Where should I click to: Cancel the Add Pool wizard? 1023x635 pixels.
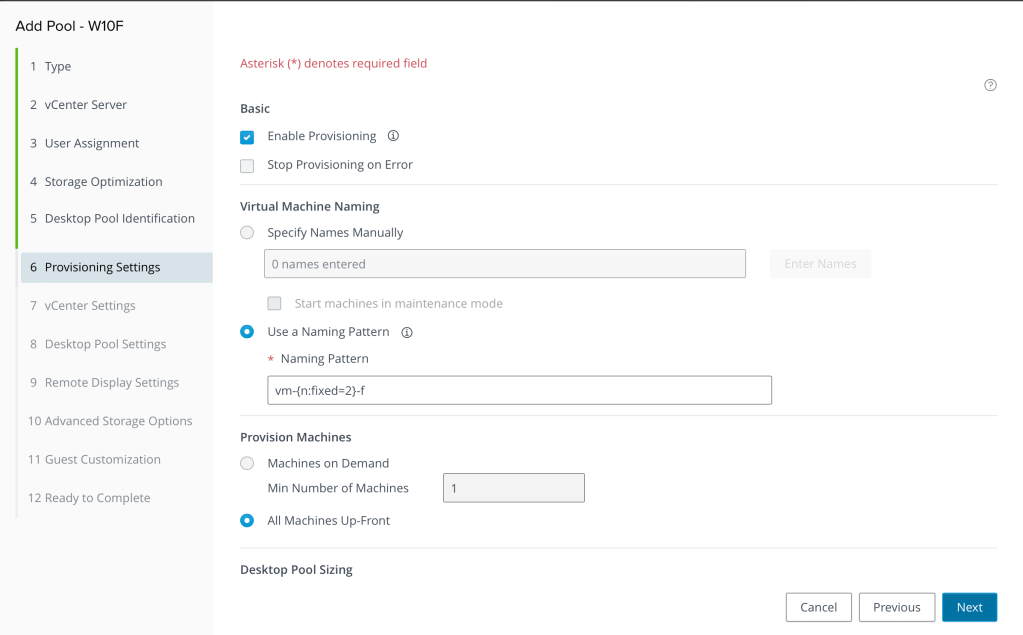coord(818,607)
